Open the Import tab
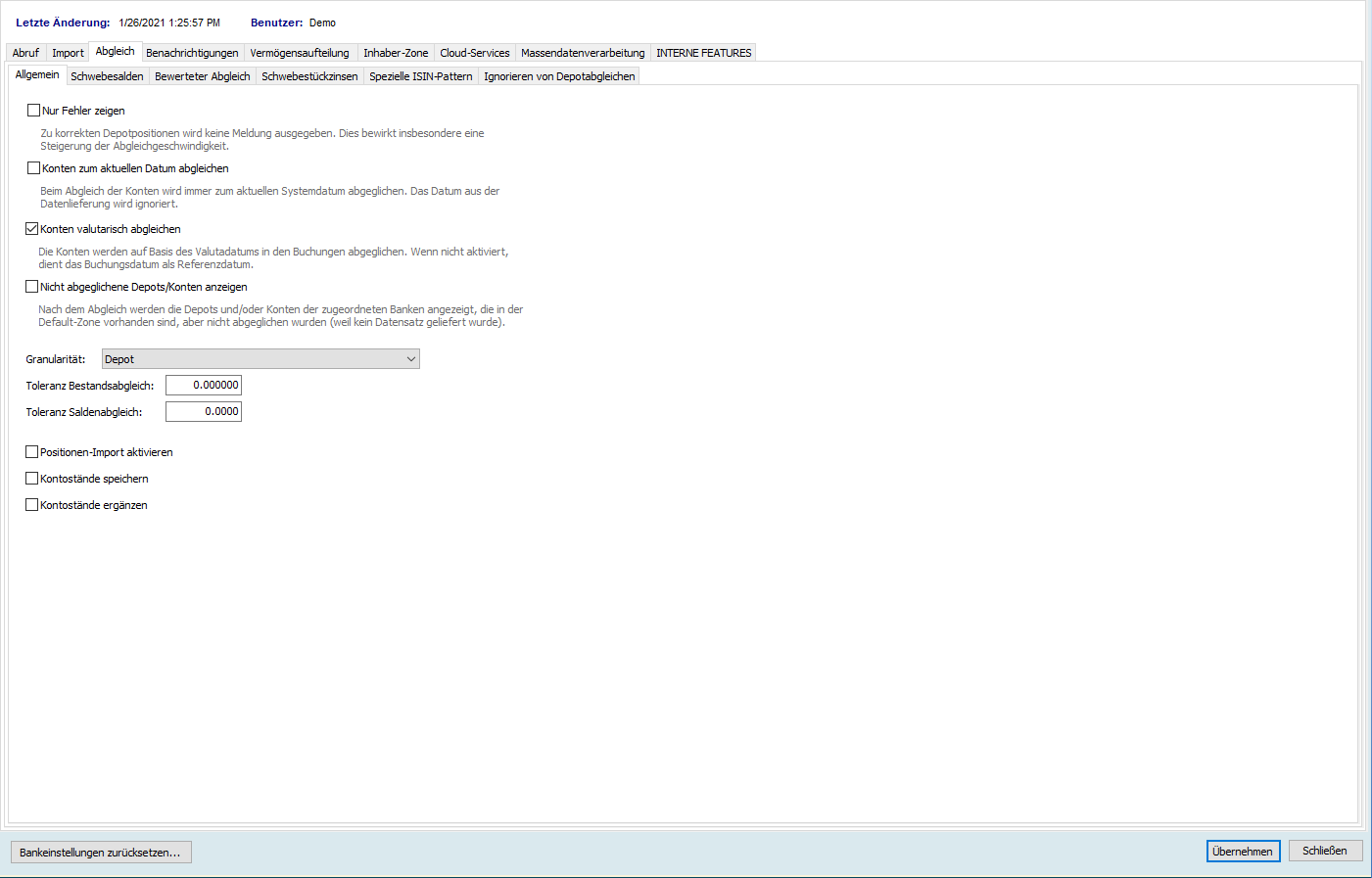 pyautogui.click(x=68, y=53)
